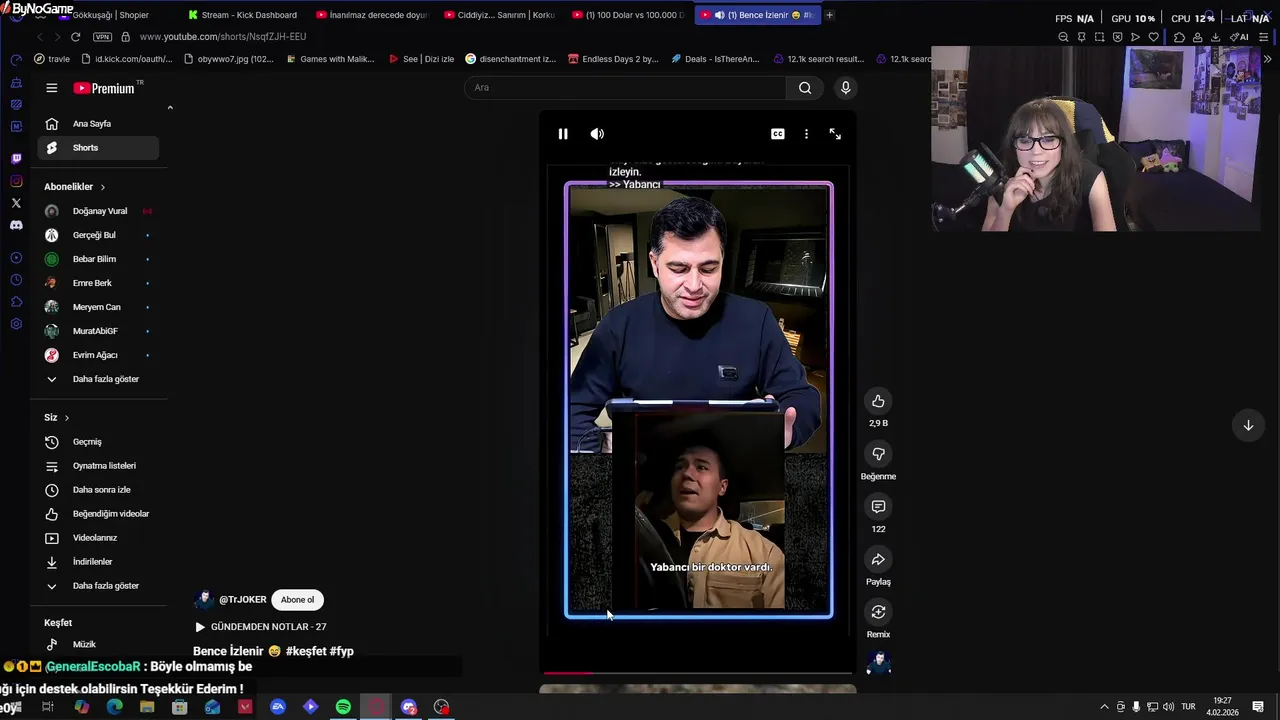Open MuratAbiGF subscription

[x=98, y=331]
